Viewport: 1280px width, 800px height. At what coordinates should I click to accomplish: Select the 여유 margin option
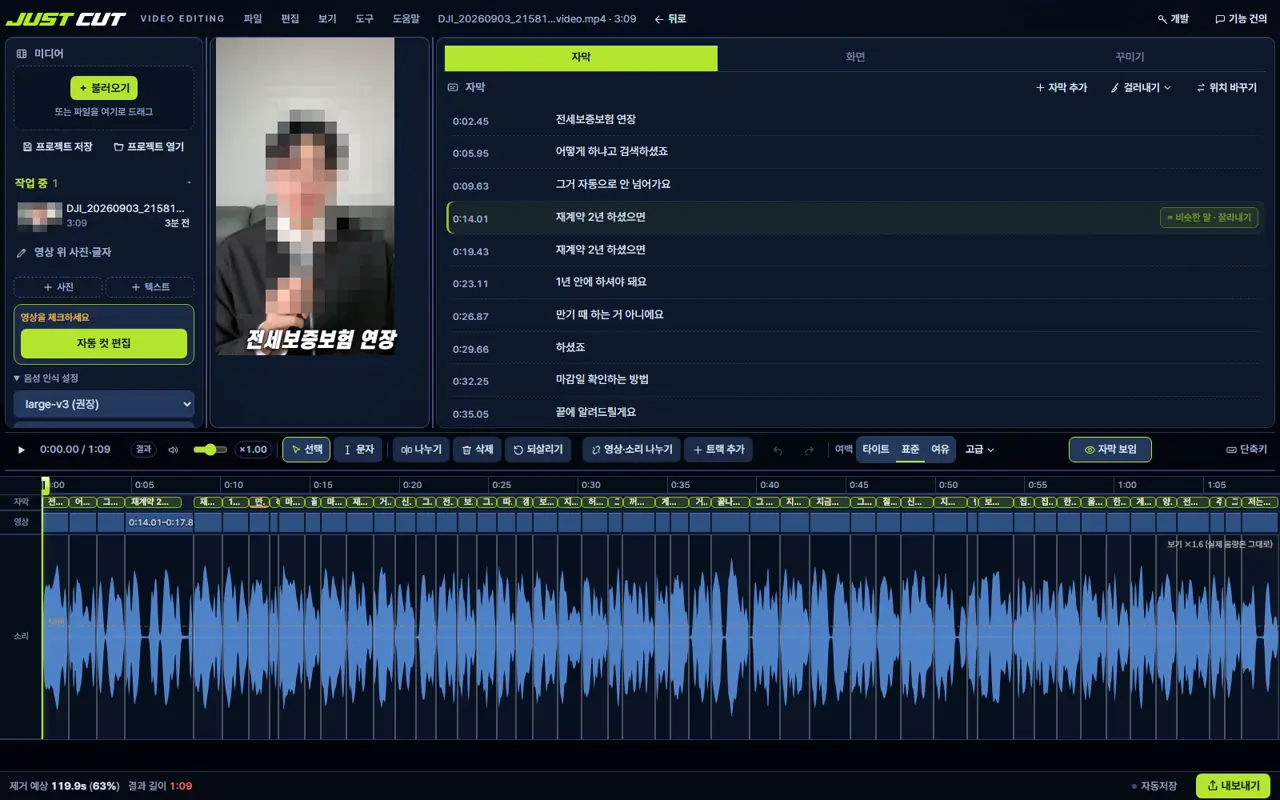point(940,450)
